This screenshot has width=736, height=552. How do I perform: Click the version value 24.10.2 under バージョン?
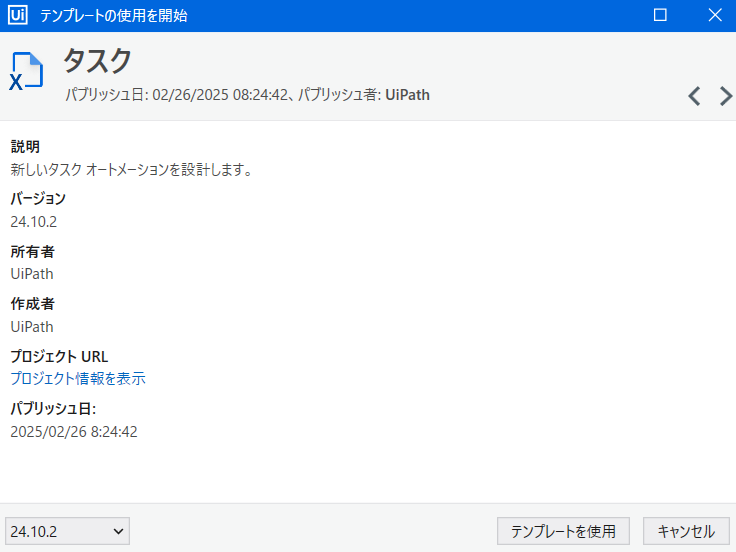34,222
